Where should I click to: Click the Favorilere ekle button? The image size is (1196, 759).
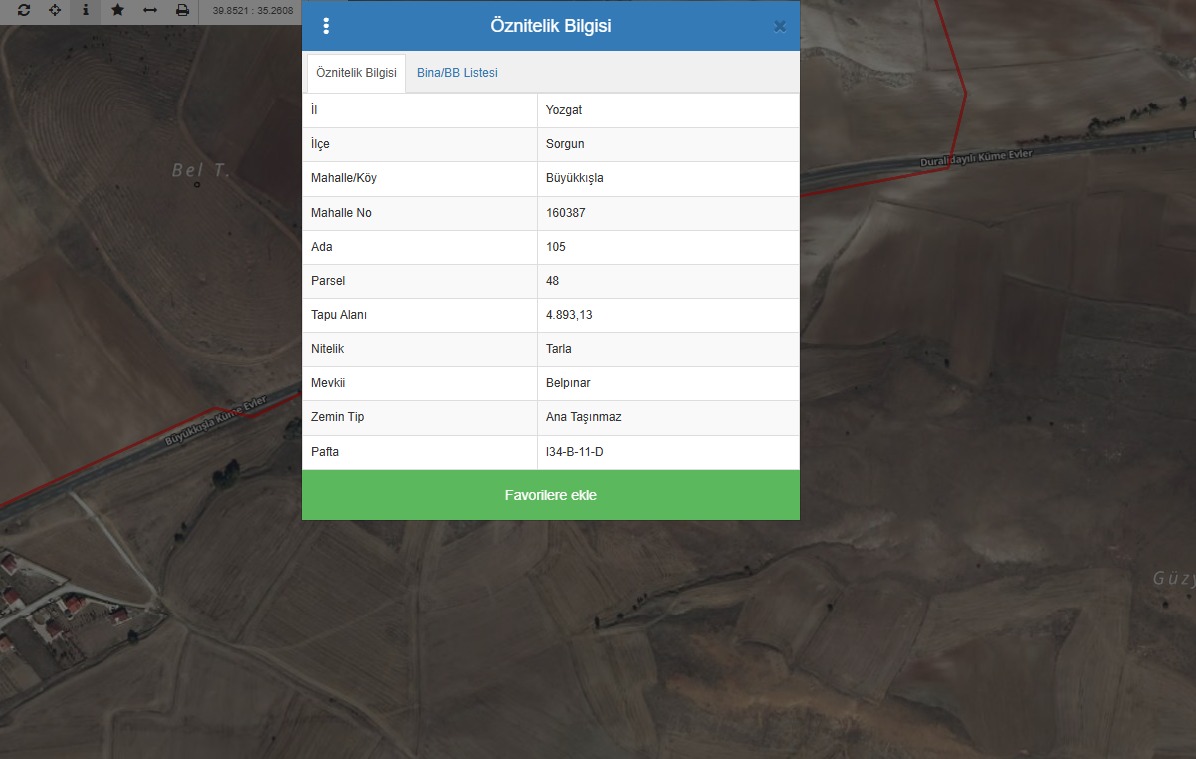coord(551,495)
